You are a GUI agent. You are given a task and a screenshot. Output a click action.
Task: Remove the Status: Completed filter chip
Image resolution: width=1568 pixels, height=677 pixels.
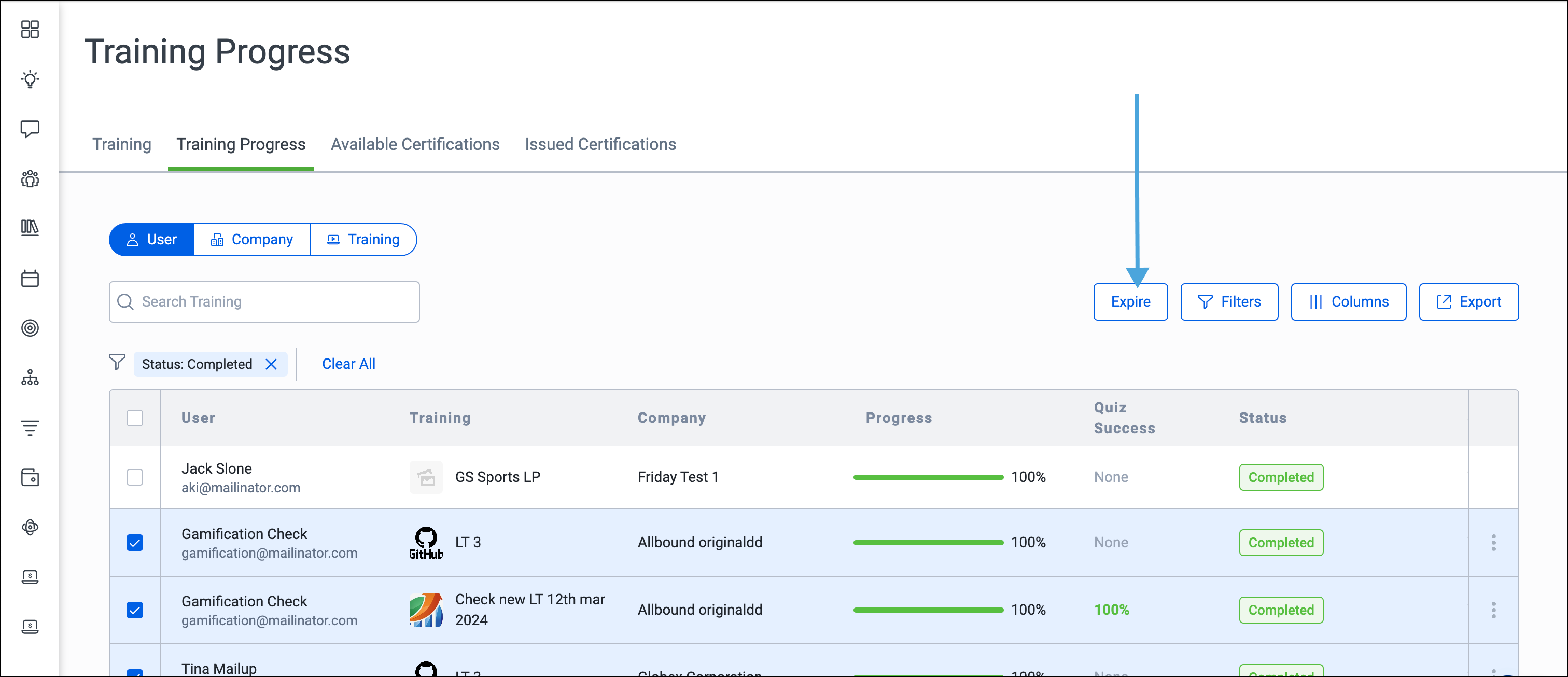pyautogui.click(x=272, y=364)
